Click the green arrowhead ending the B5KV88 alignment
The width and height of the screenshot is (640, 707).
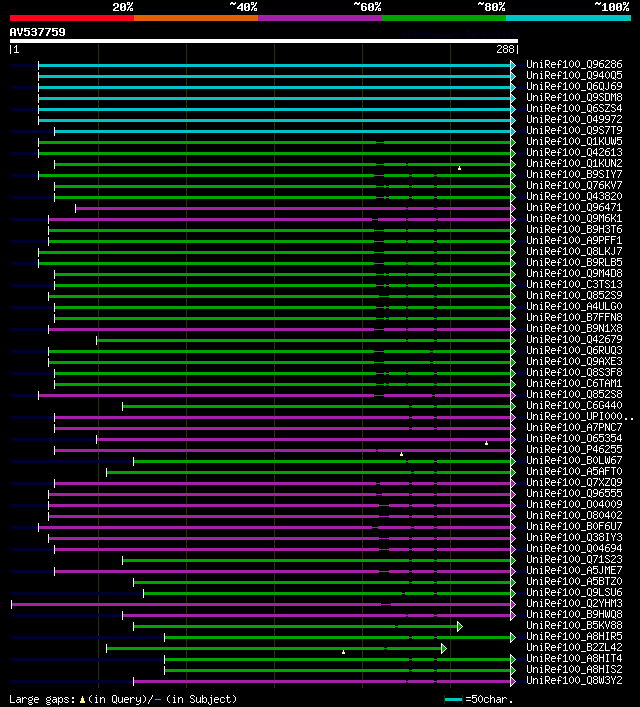click(460, 626)
